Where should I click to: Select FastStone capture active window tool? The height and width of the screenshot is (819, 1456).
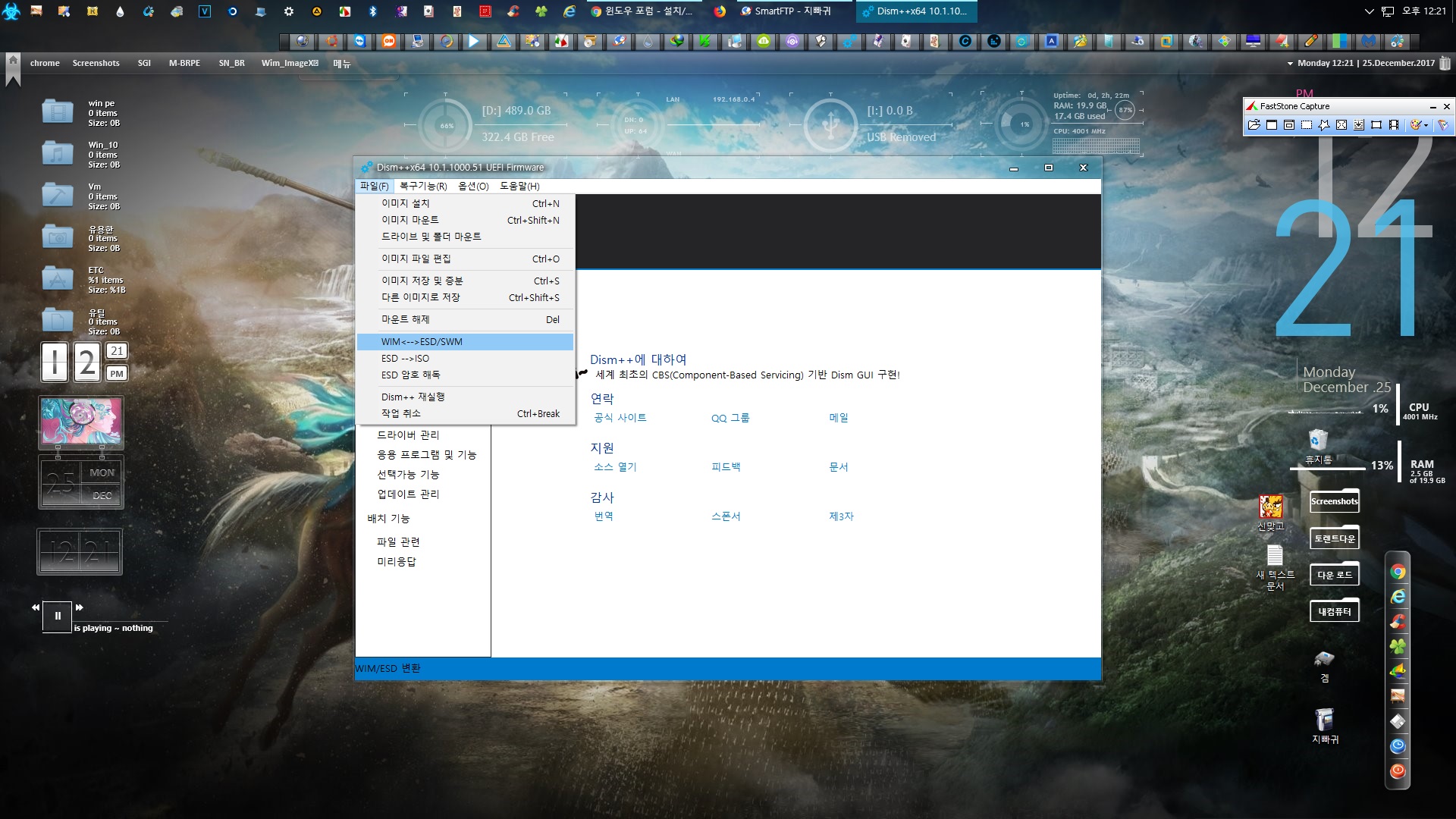pos(1272,125)
